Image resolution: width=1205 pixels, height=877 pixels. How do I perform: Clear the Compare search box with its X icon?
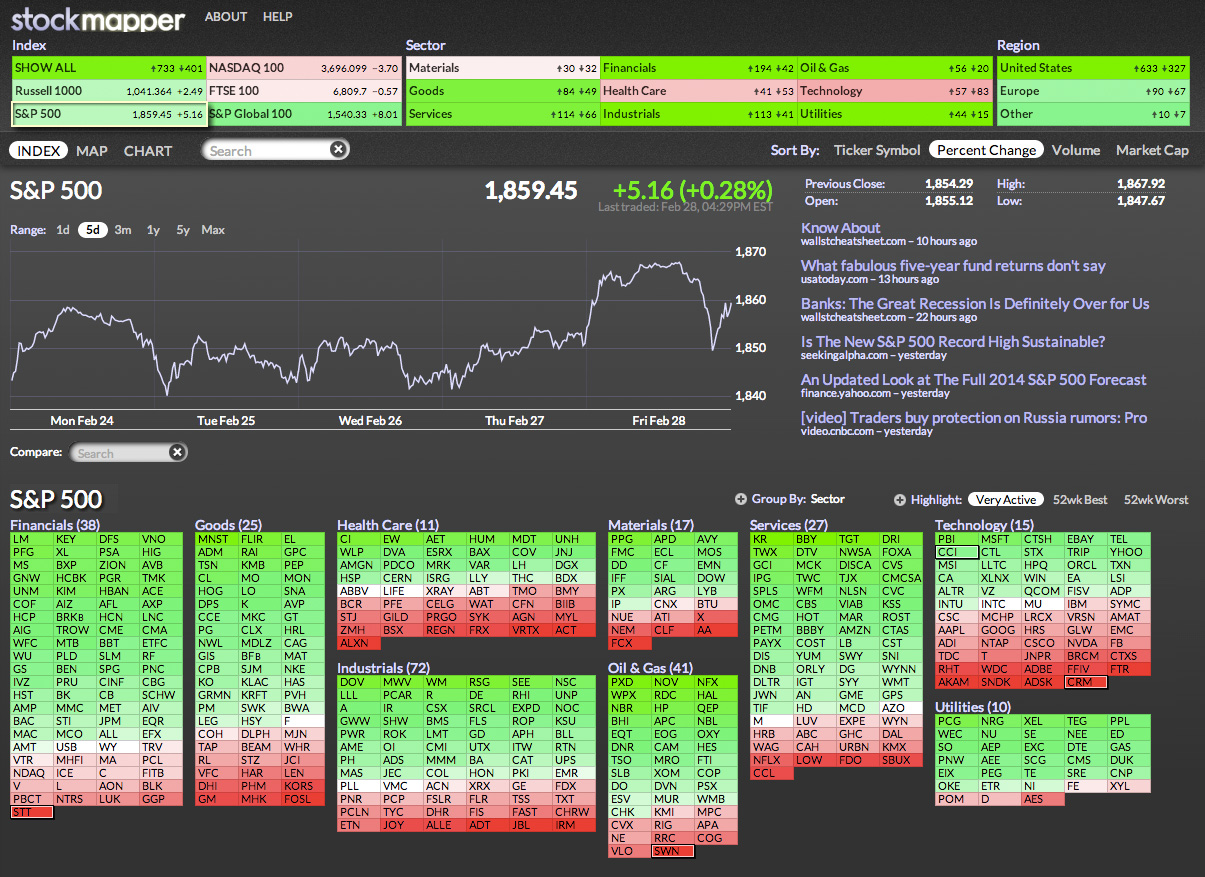click(177, 453)
